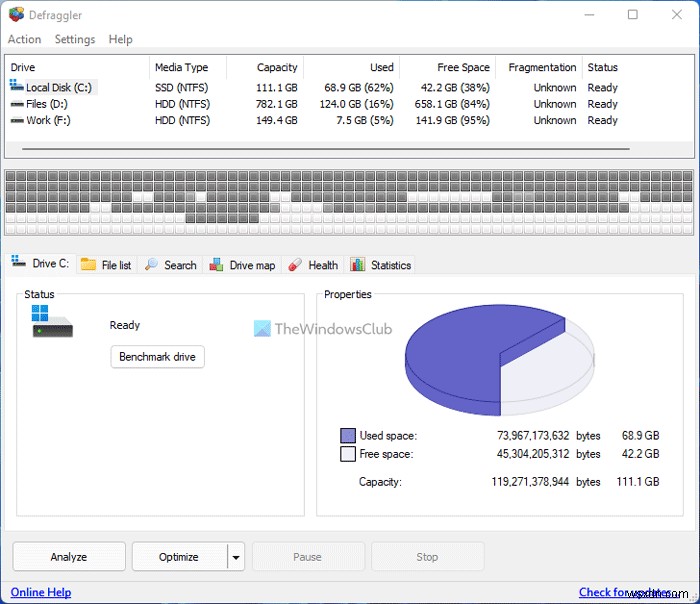
Task: Open the Online Help link
Action: pyautogui.click(x=41, y=592)
